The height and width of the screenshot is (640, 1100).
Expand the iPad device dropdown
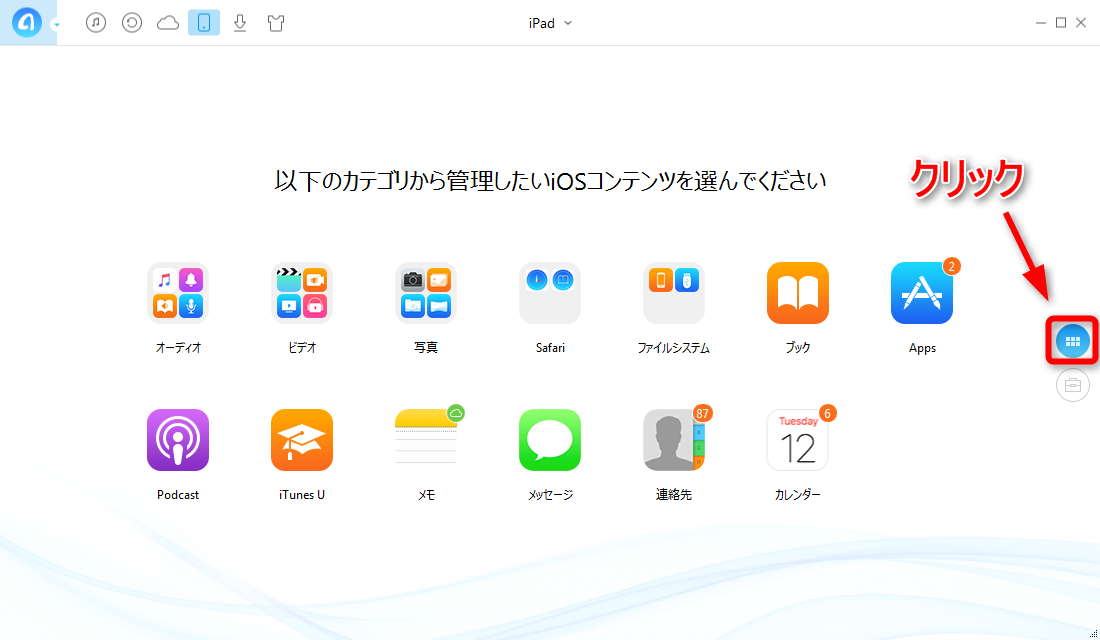coord(550,23)
